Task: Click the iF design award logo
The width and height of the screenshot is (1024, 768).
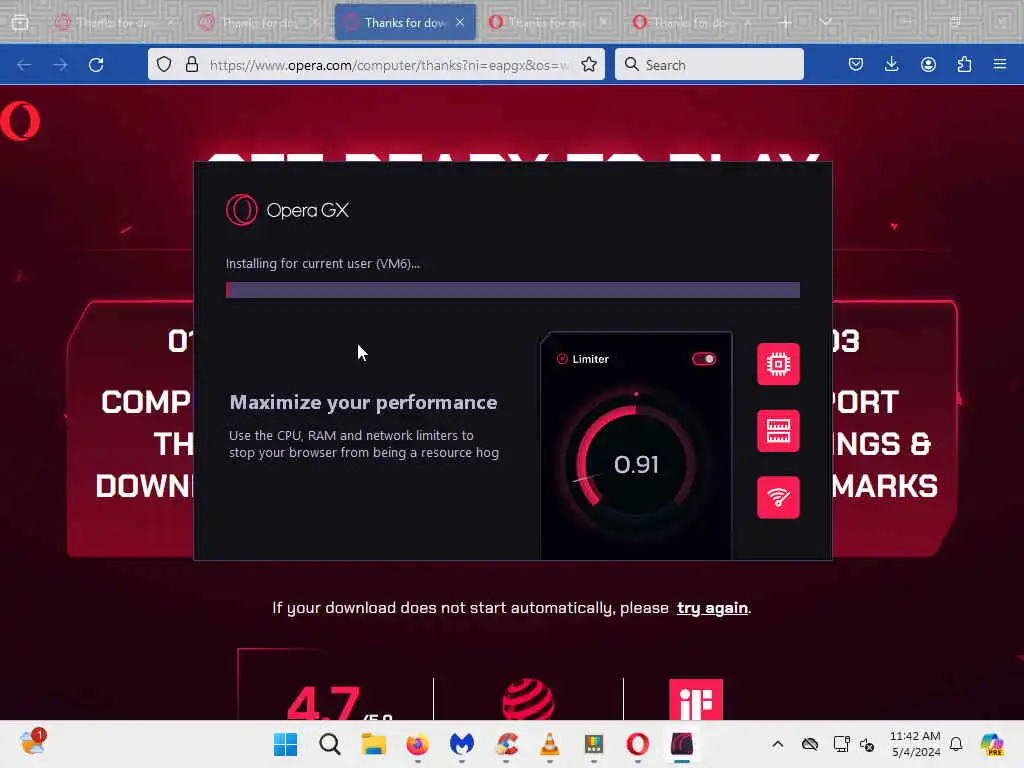Action: tap(696, 699)
